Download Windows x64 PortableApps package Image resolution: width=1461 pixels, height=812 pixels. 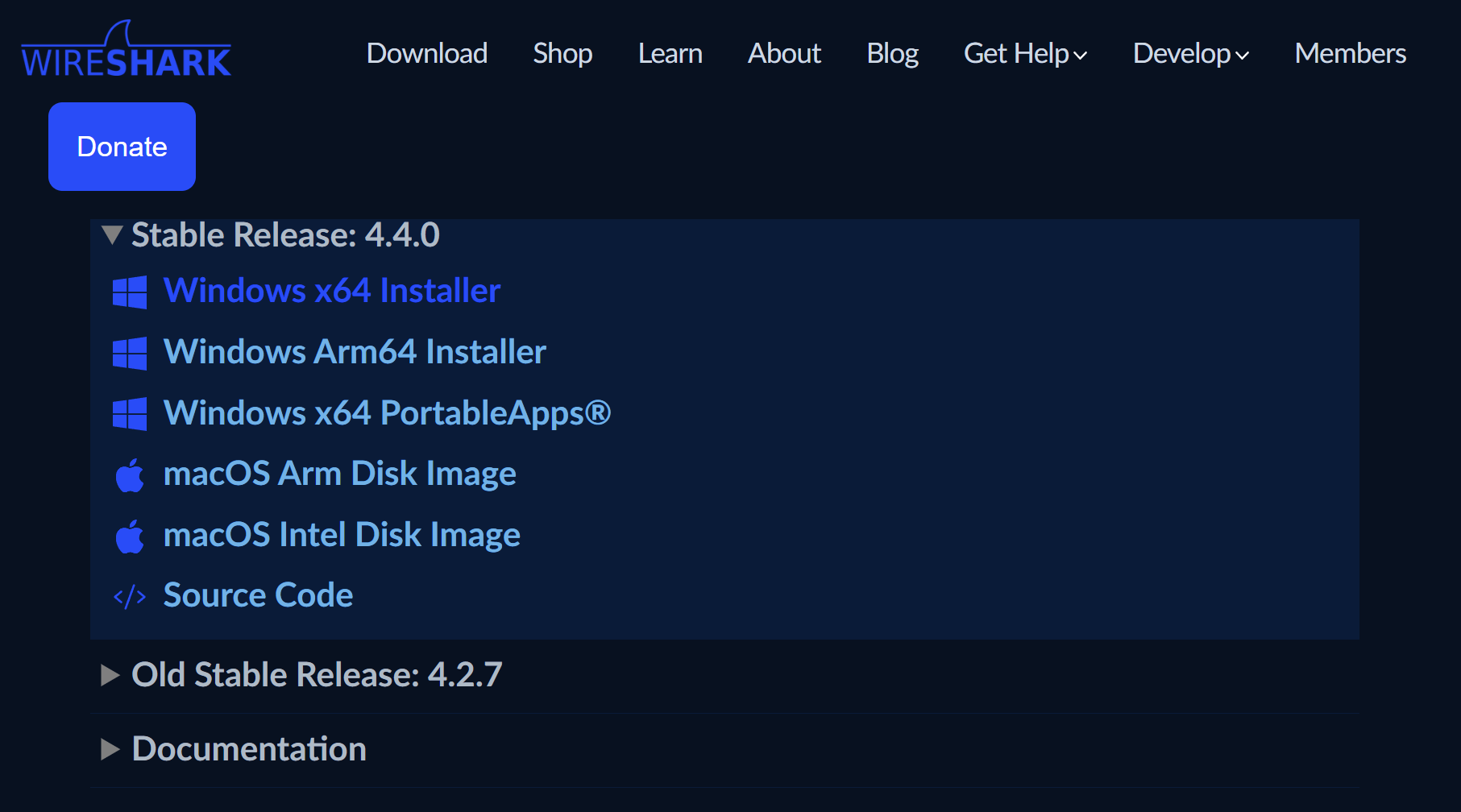(x=387, y=413)
